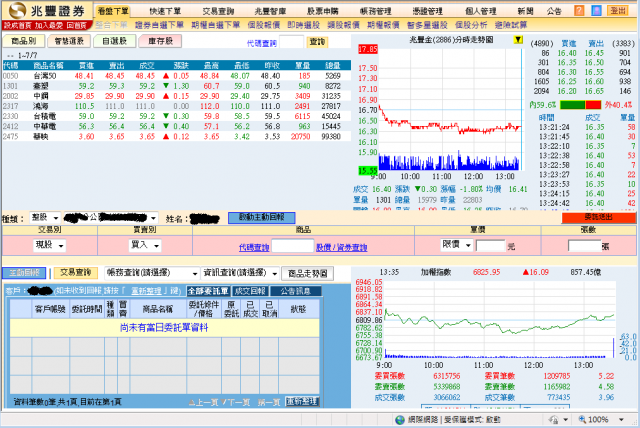The height and width of the screenshot is (428, 640).
Task: Open the 個股分析 submenu item
Action: coord(471,25)
